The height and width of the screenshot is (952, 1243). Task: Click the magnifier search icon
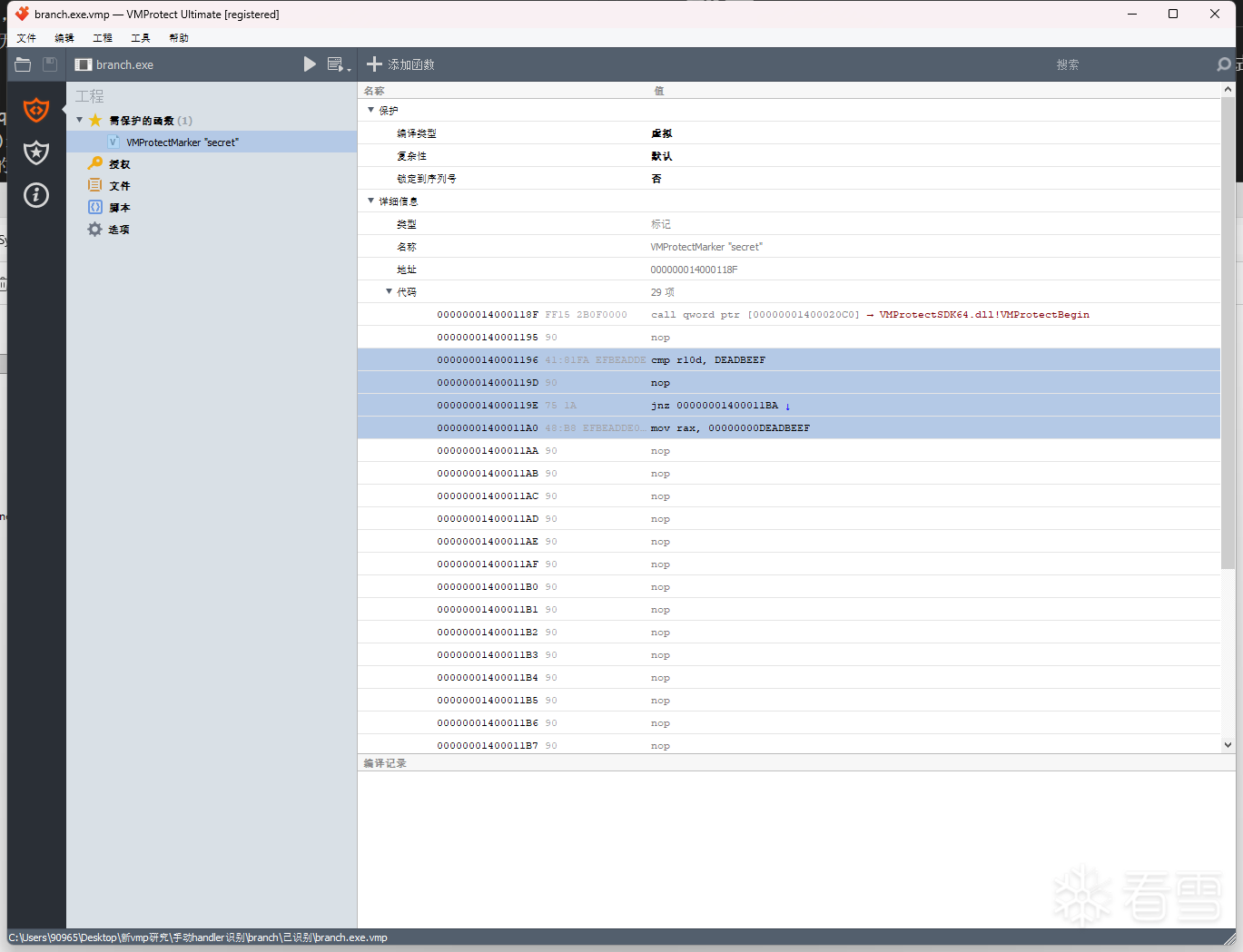click(1224, 64)
